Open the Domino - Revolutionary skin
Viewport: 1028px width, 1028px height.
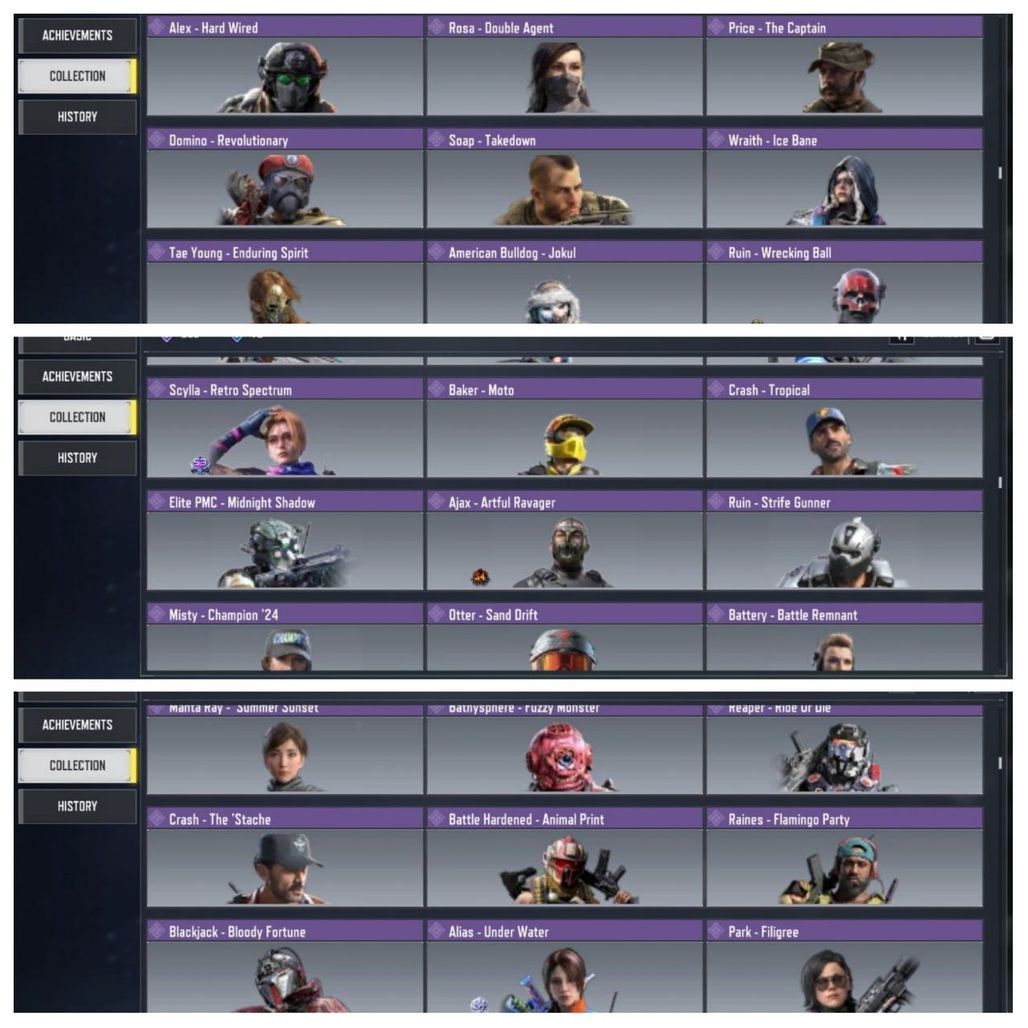(x=285, y=178)
